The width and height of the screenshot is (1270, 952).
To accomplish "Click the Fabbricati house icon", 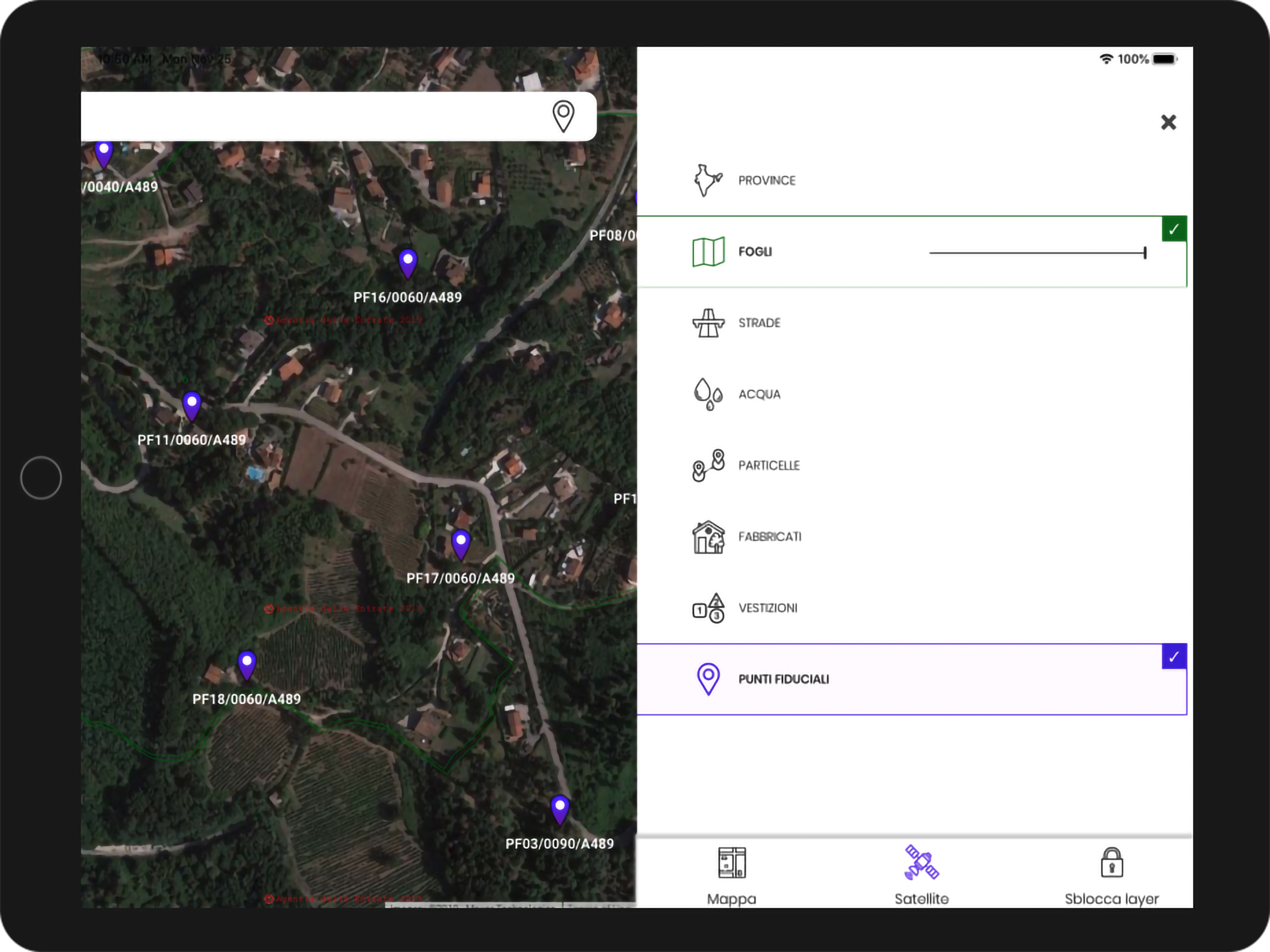I will click(x=708, y=537).
